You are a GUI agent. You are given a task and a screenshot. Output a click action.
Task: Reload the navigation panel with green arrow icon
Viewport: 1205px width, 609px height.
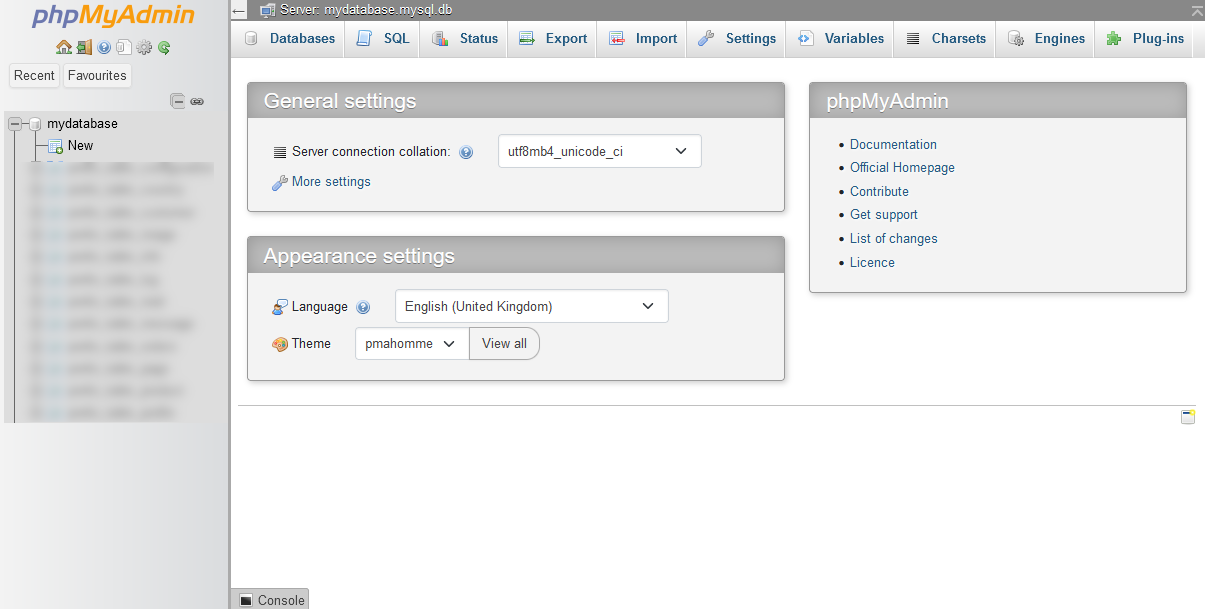163,47
